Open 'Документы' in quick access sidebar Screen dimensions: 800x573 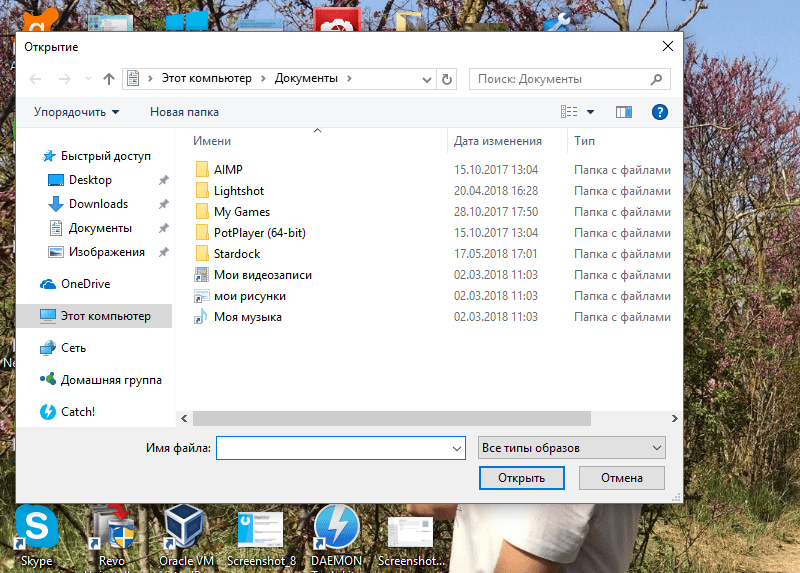click(100, 228)
